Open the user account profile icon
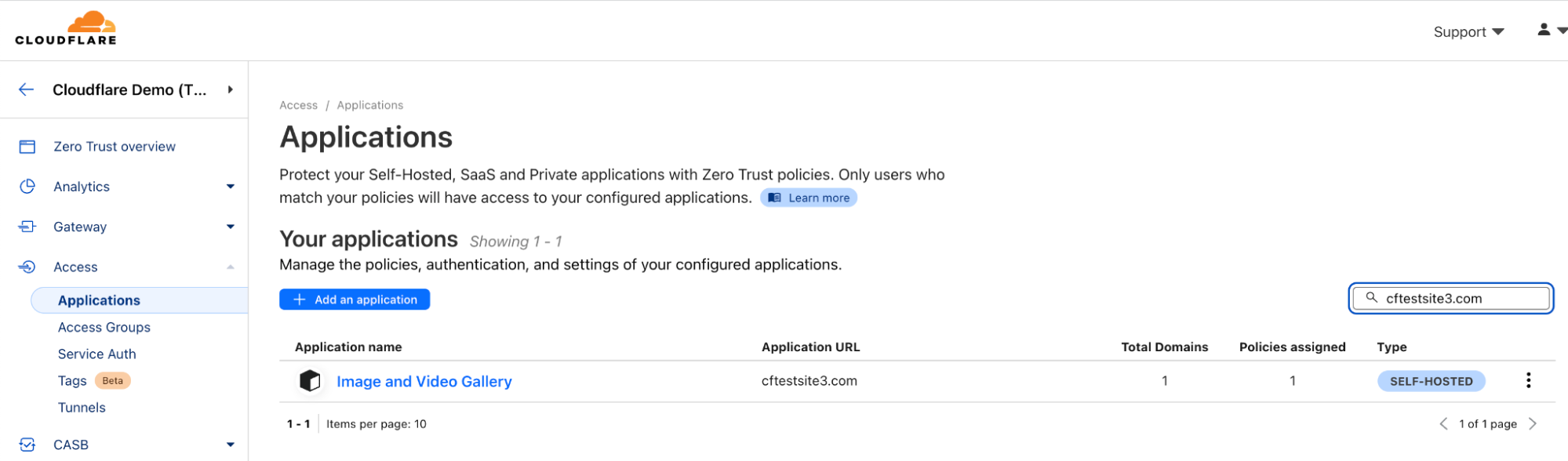This screenshot has height=461, width=1568. [1543, 31]
